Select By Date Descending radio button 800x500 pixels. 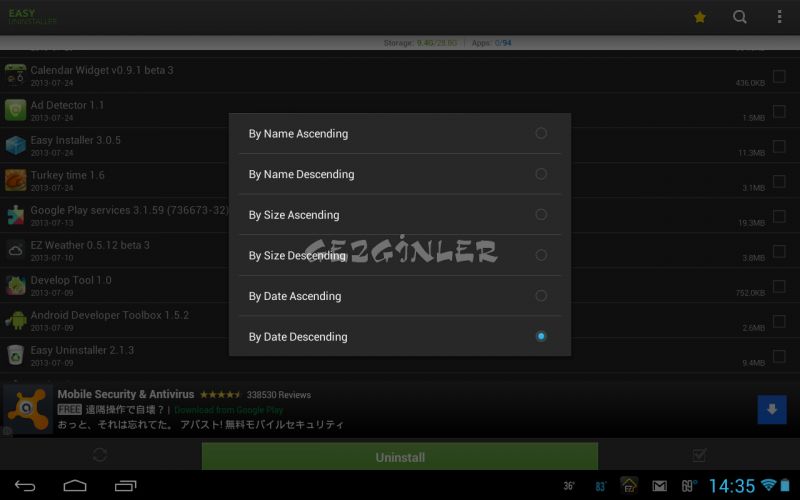tap(541, 336)
